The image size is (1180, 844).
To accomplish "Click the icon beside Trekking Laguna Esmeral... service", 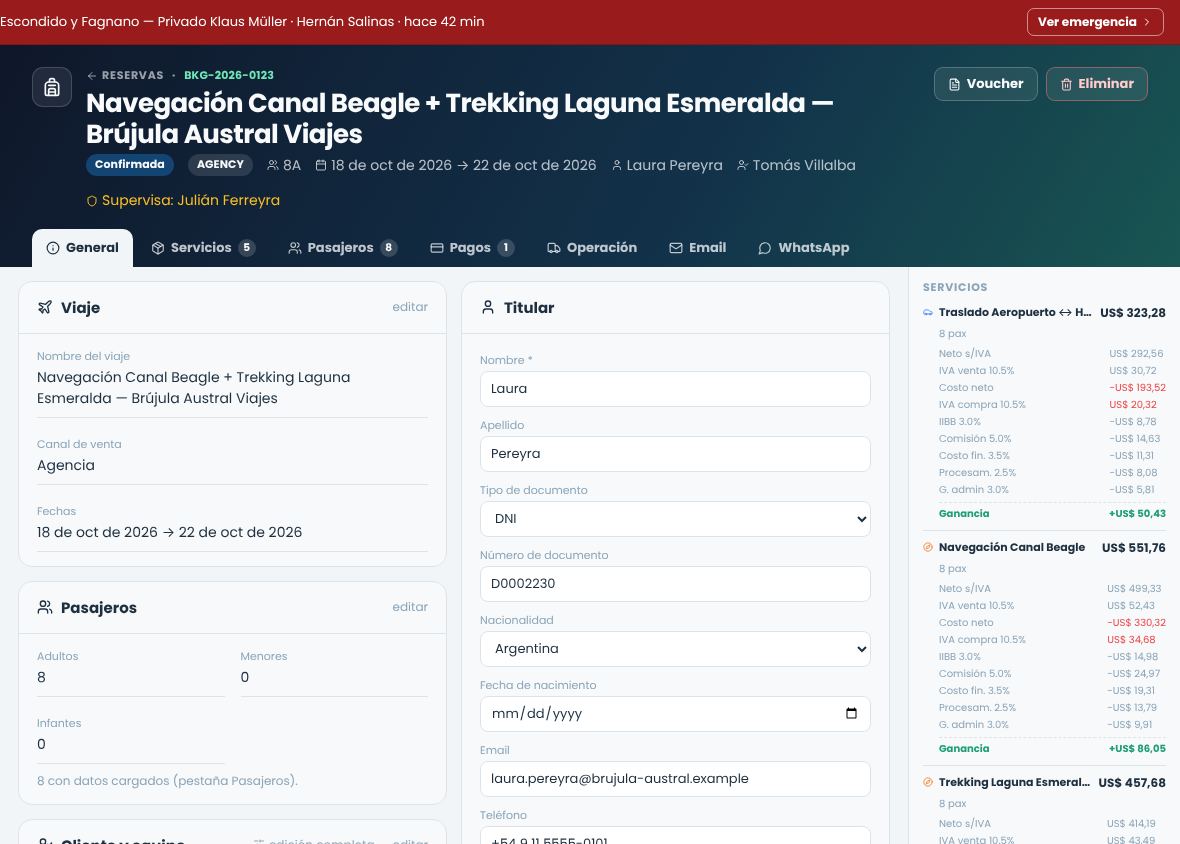I will (928, 782).
